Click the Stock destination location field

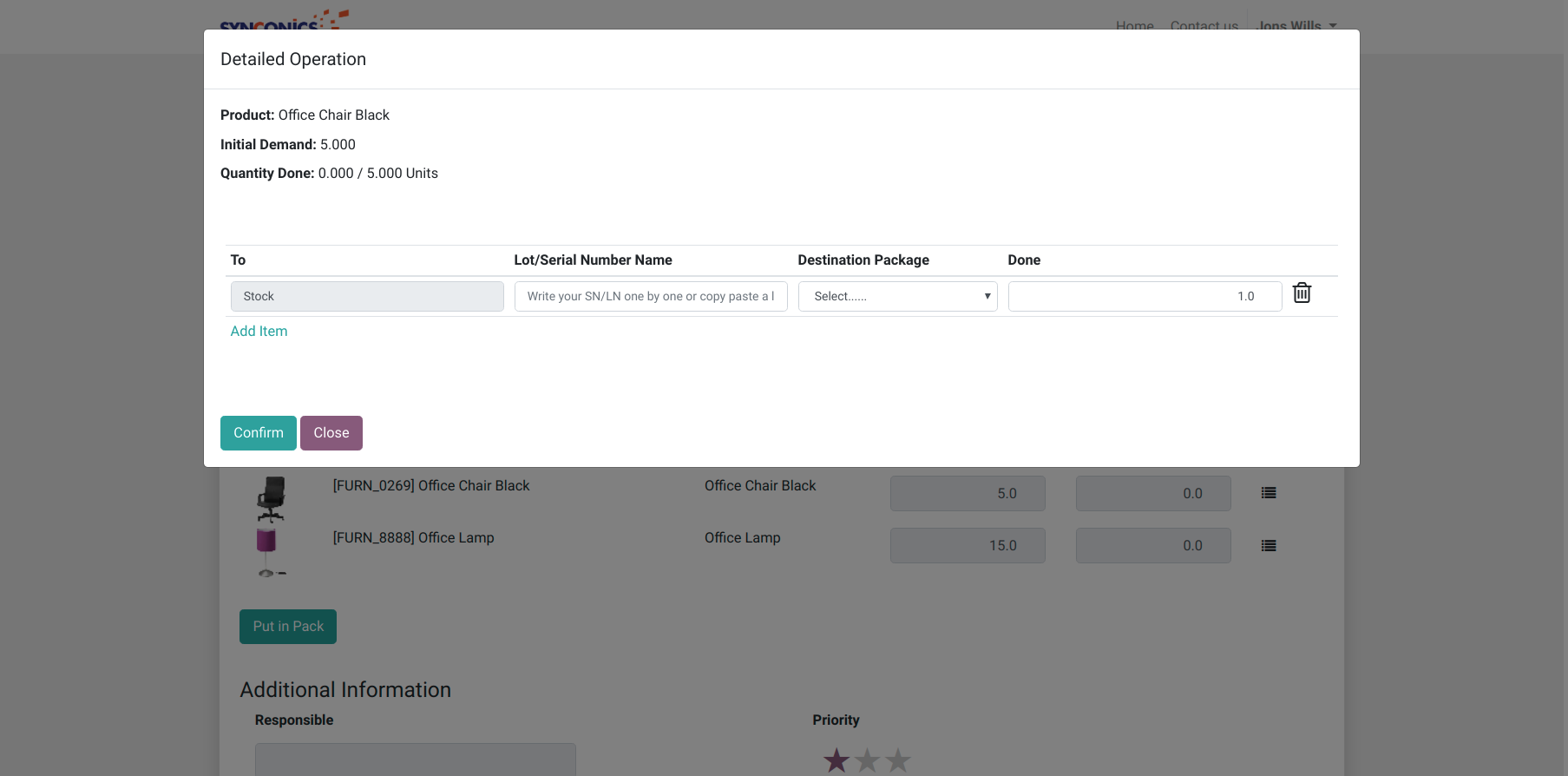[x=367, y=297]
